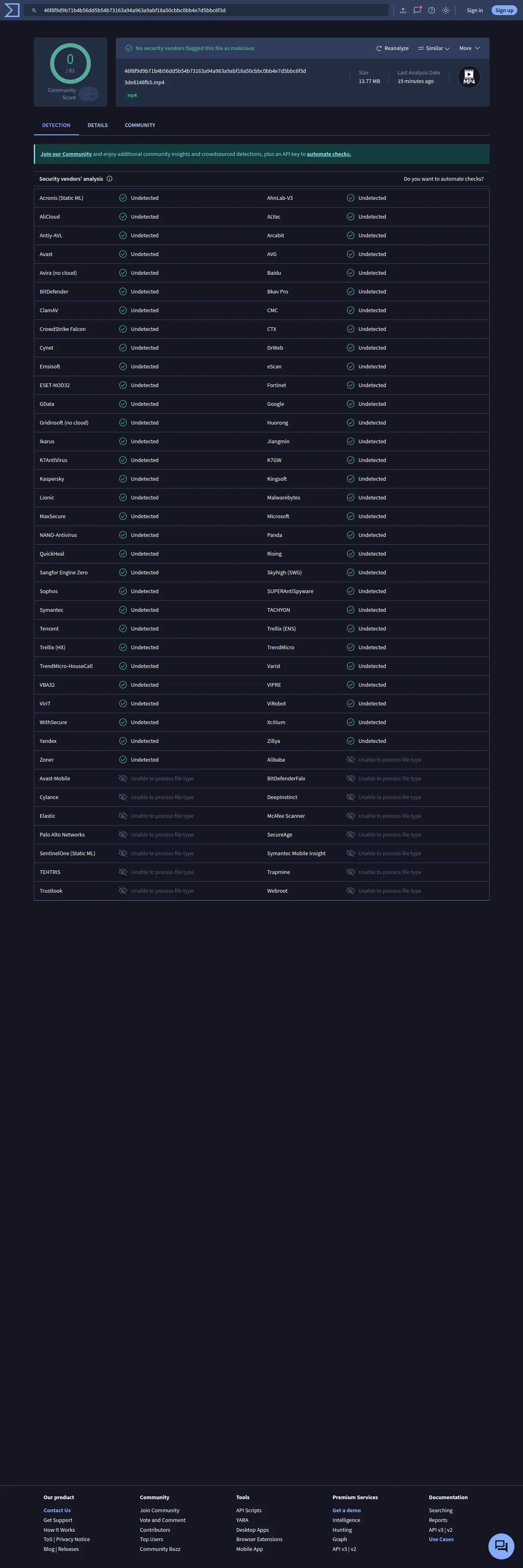Click the Kaspersky Undetected check icon
This screenshot has height=1568, width=523.
pyautogui.click(x=123, y=479)
